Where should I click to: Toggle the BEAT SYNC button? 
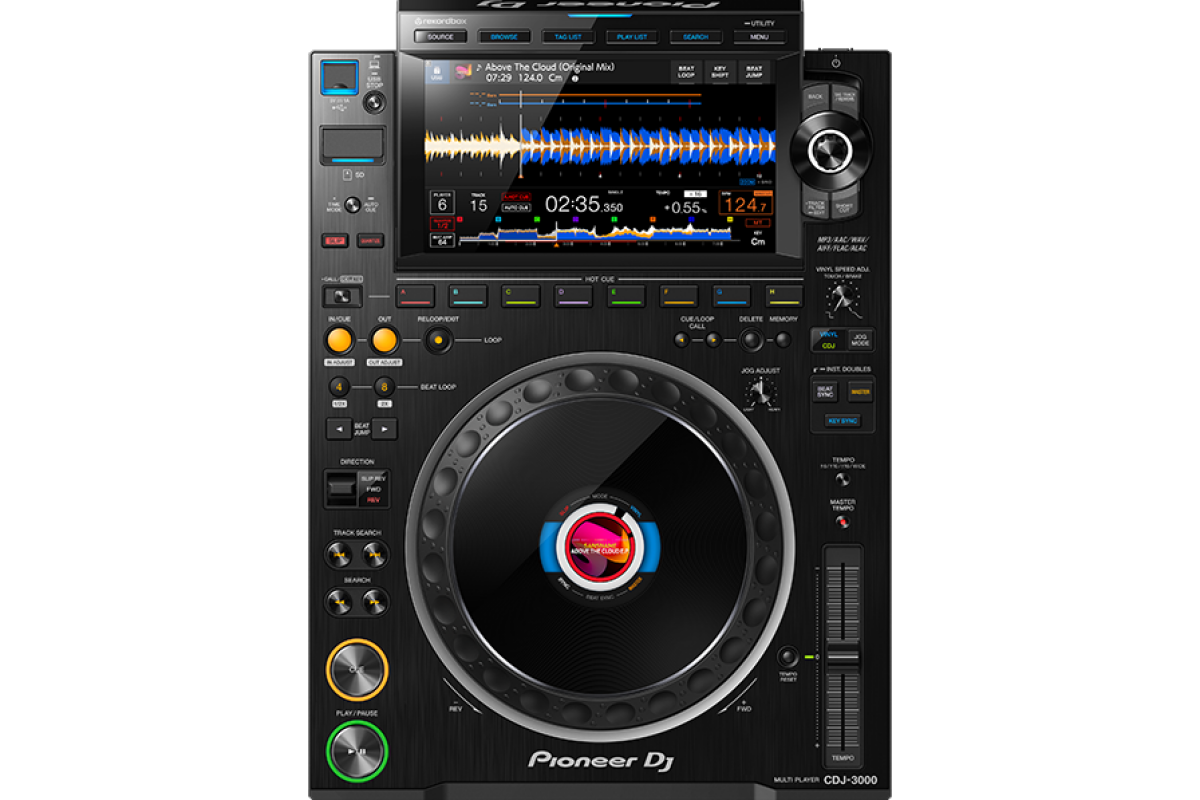825,392
